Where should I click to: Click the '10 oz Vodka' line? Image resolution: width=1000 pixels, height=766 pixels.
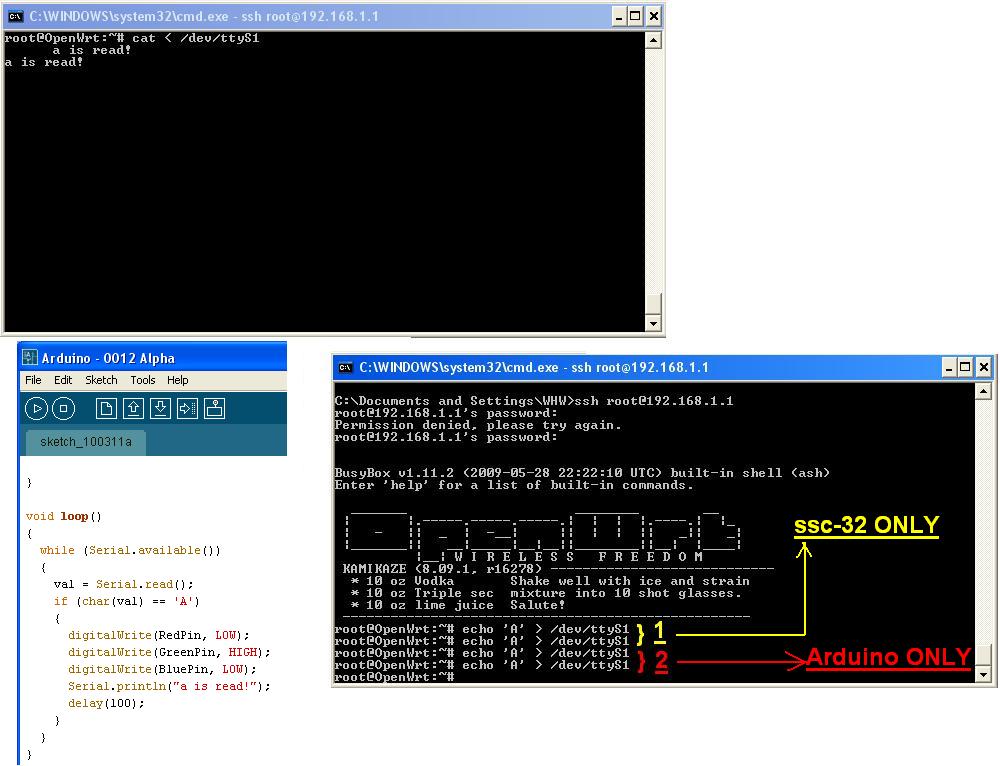tap(402, 581)
